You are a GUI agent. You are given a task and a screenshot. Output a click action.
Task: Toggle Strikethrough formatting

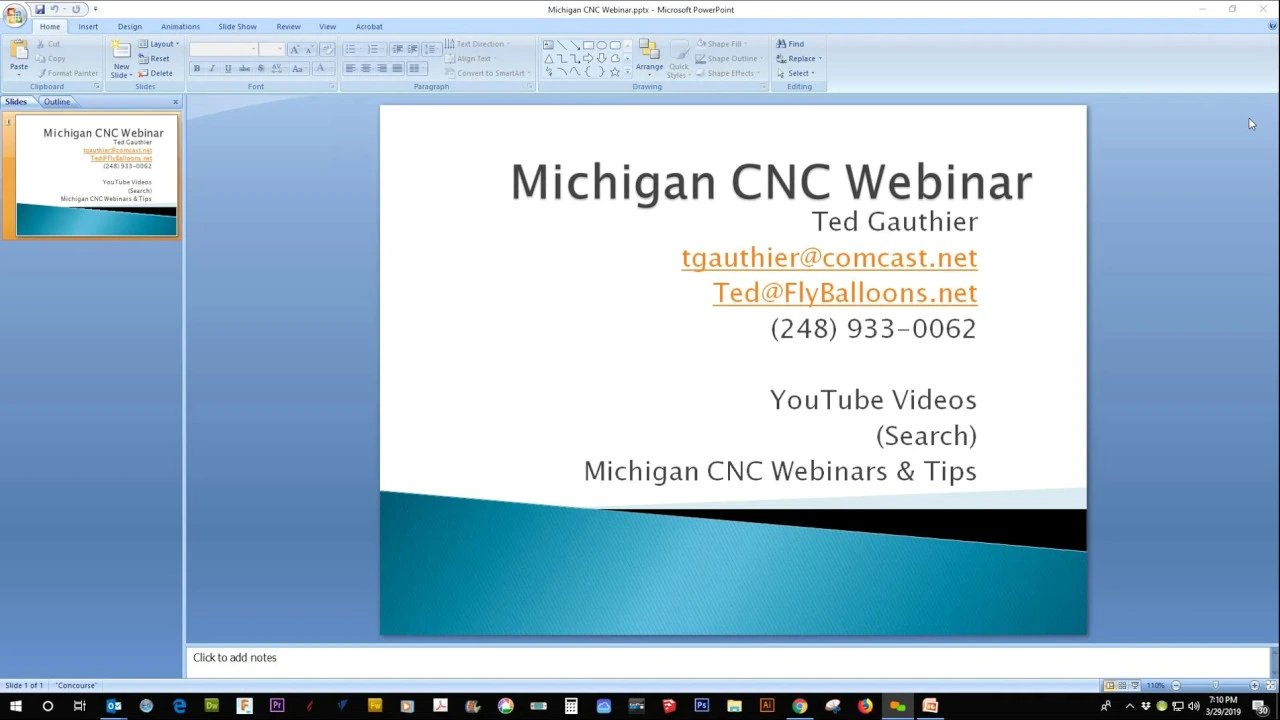point(245,68)
